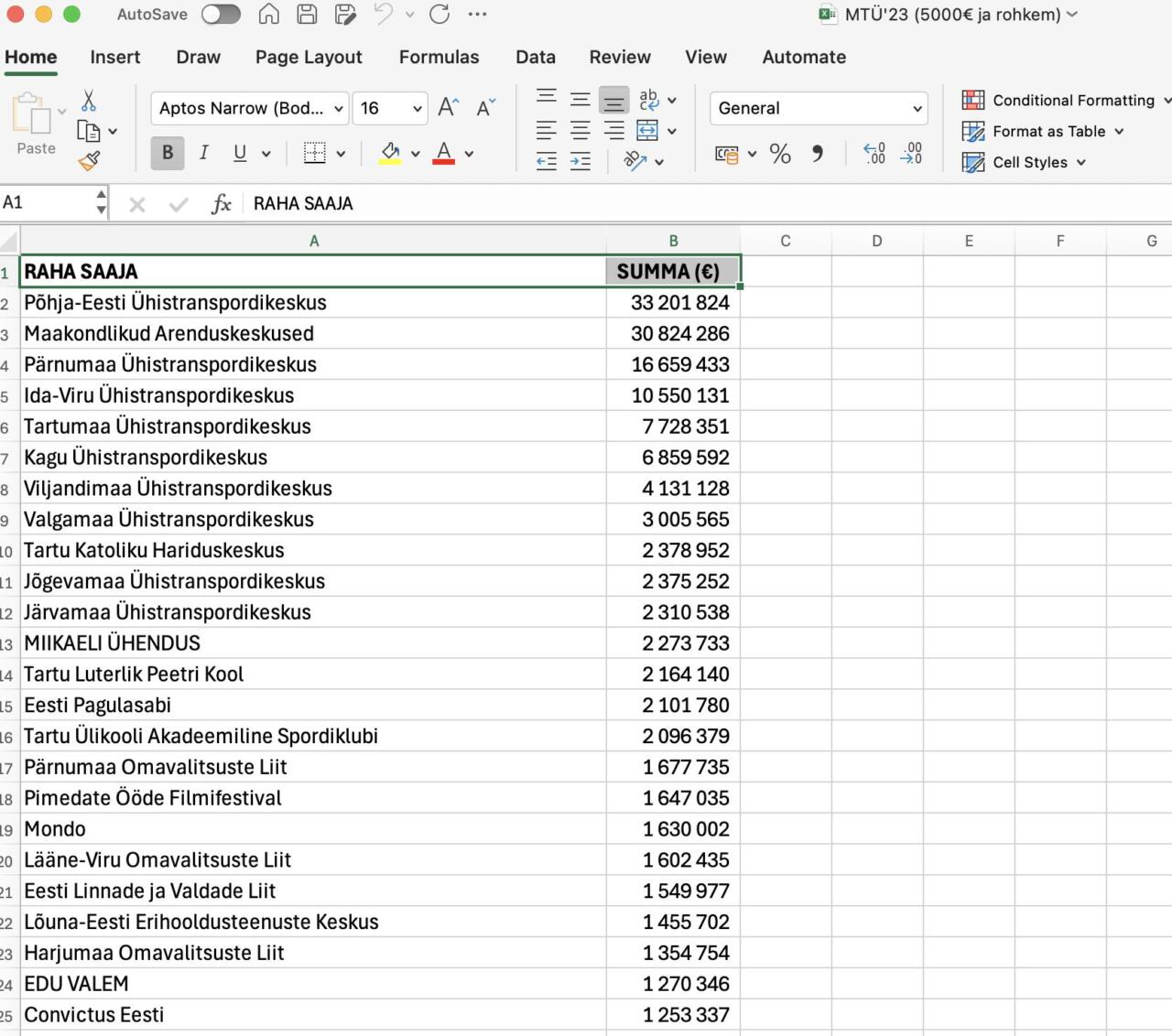The height and width of the screenshot is (1036, 1172).
Task: Click the Cut scissors icon
Action: (x=89, y=100)
